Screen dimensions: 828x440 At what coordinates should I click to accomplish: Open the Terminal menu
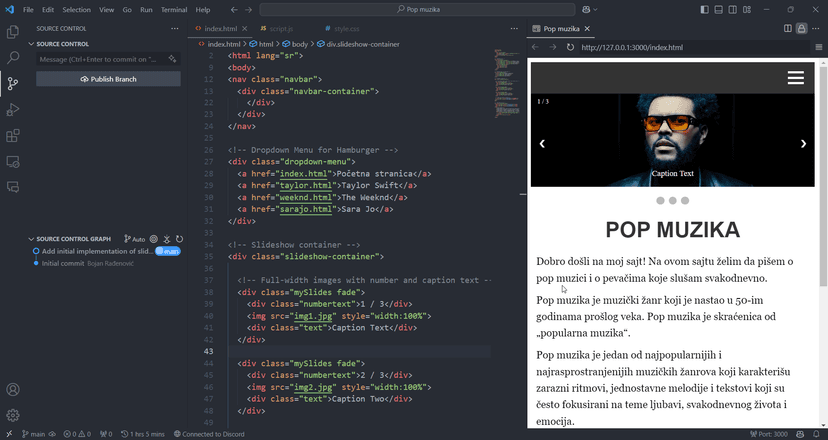[174, 9]
